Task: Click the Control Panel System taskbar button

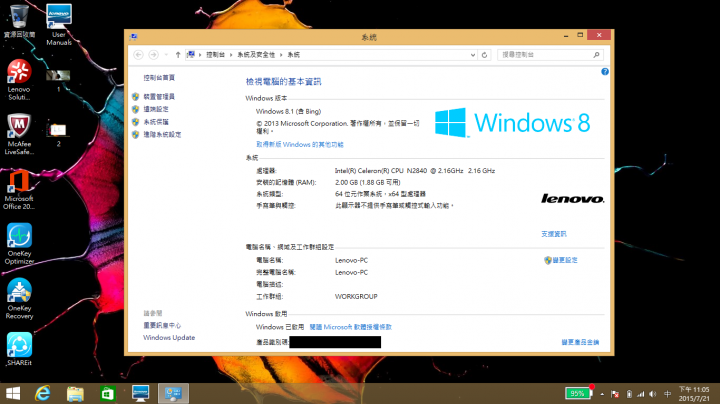Action: point(173,393)
